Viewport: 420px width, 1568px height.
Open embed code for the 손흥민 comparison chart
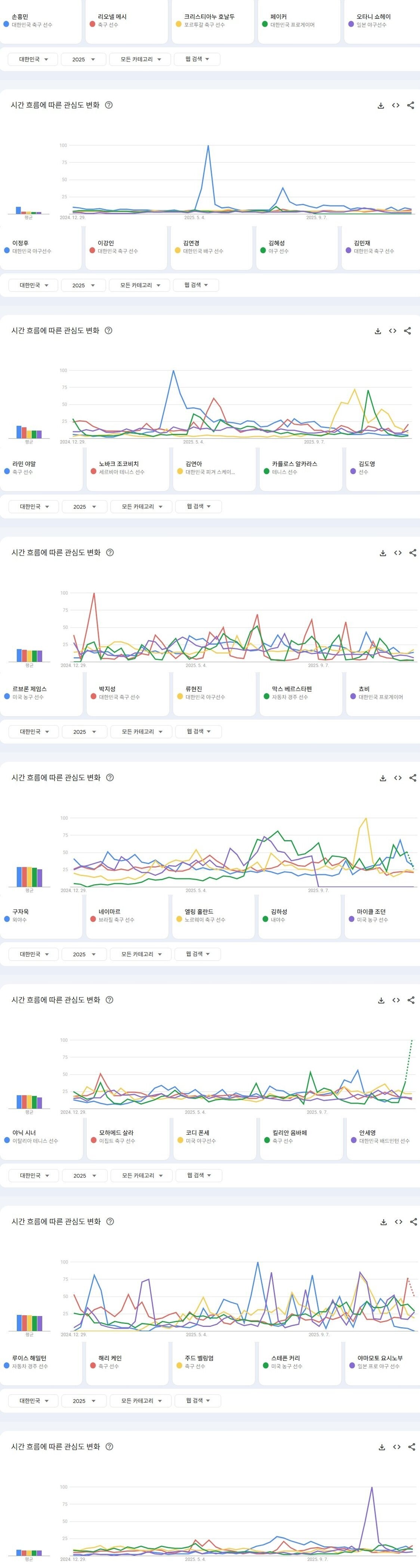[396, 105]
